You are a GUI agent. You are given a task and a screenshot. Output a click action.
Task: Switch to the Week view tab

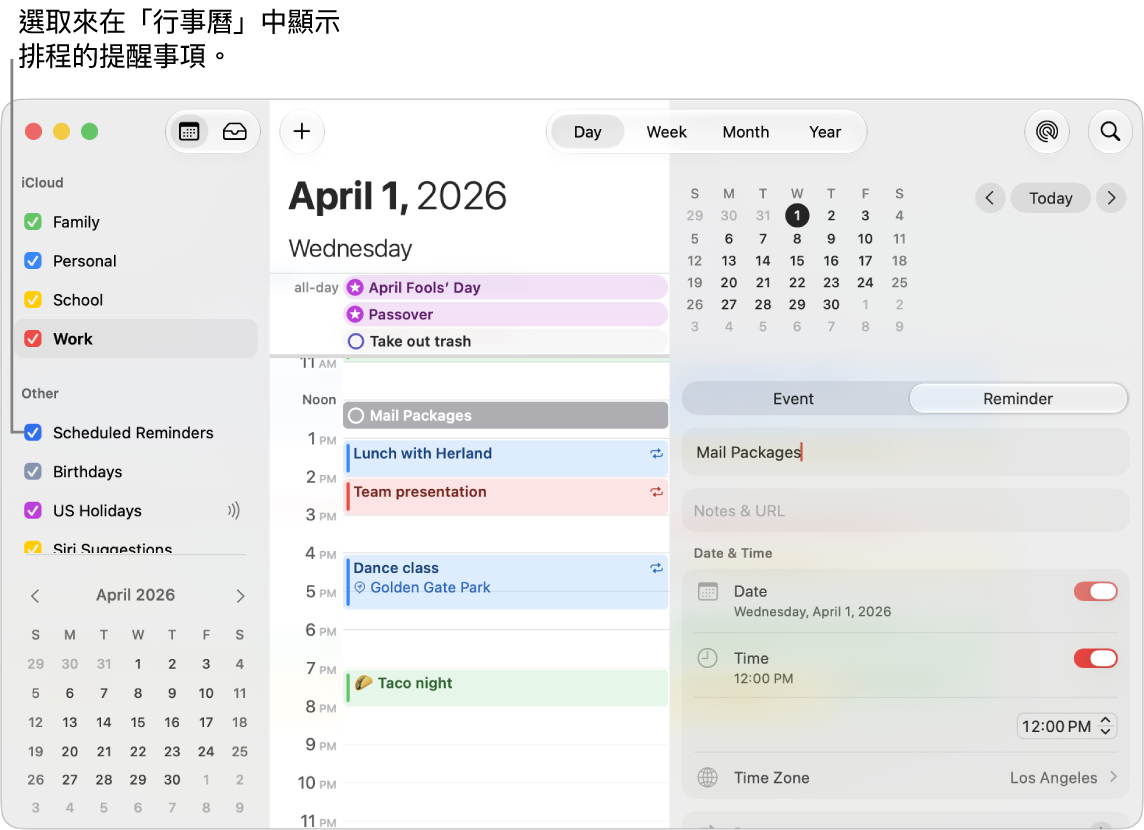(666, 132)
